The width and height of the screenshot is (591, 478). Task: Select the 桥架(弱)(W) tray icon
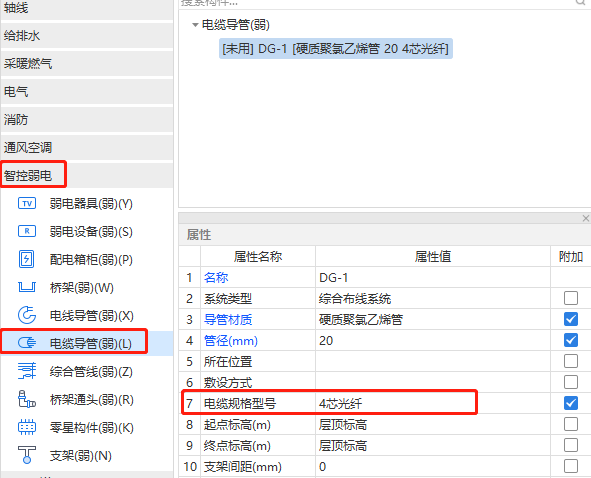(27, 287)
